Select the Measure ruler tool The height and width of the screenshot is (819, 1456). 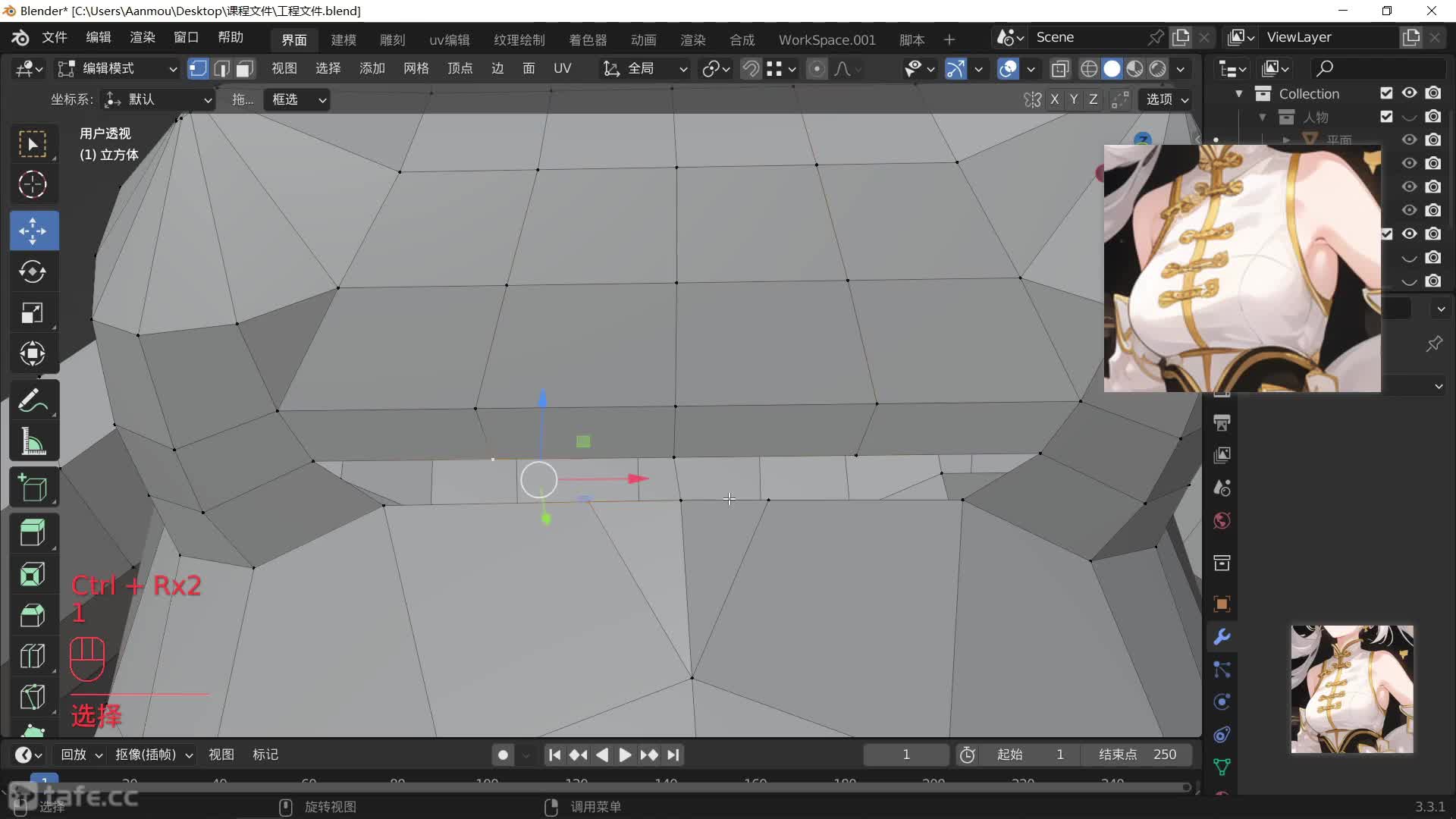(33, 441)
